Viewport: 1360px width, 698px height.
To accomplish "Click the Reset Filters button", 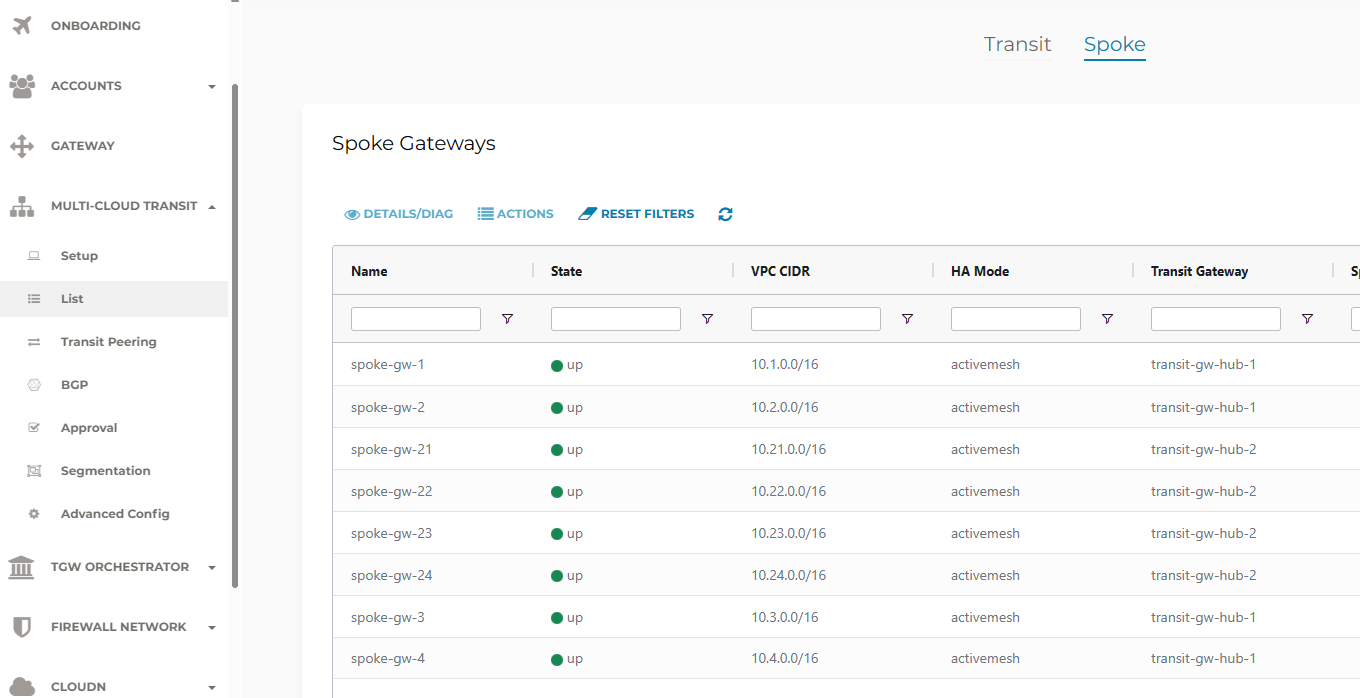I will point(636,214).
